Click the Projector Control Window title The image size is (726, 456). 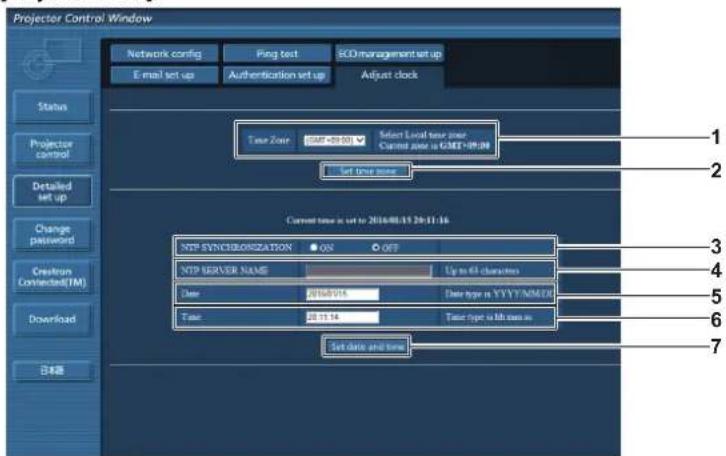click(82, 19)
